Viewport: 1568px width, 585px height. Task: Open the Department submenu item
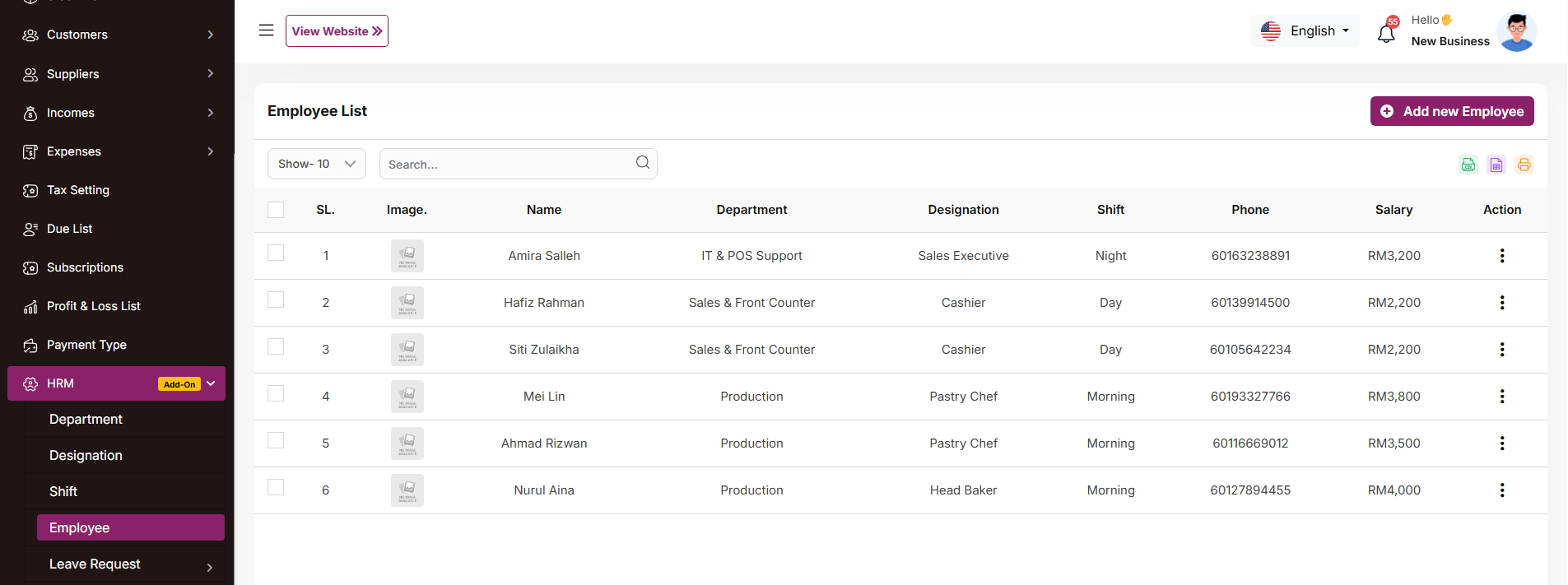pyautogui.click(x=86, y=420)
